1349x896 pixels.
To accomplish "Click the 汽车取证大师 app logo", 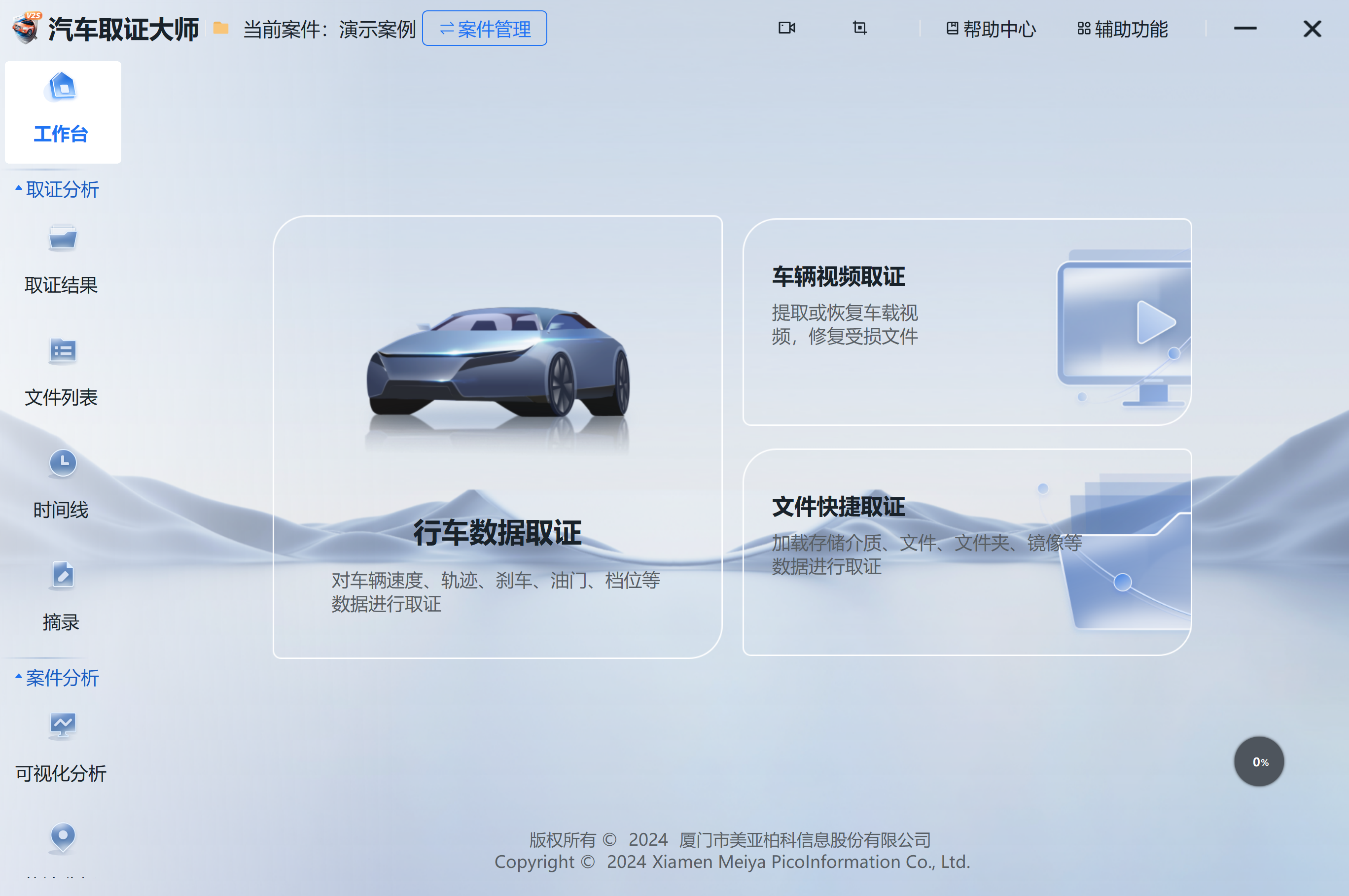I will [26, 28].
